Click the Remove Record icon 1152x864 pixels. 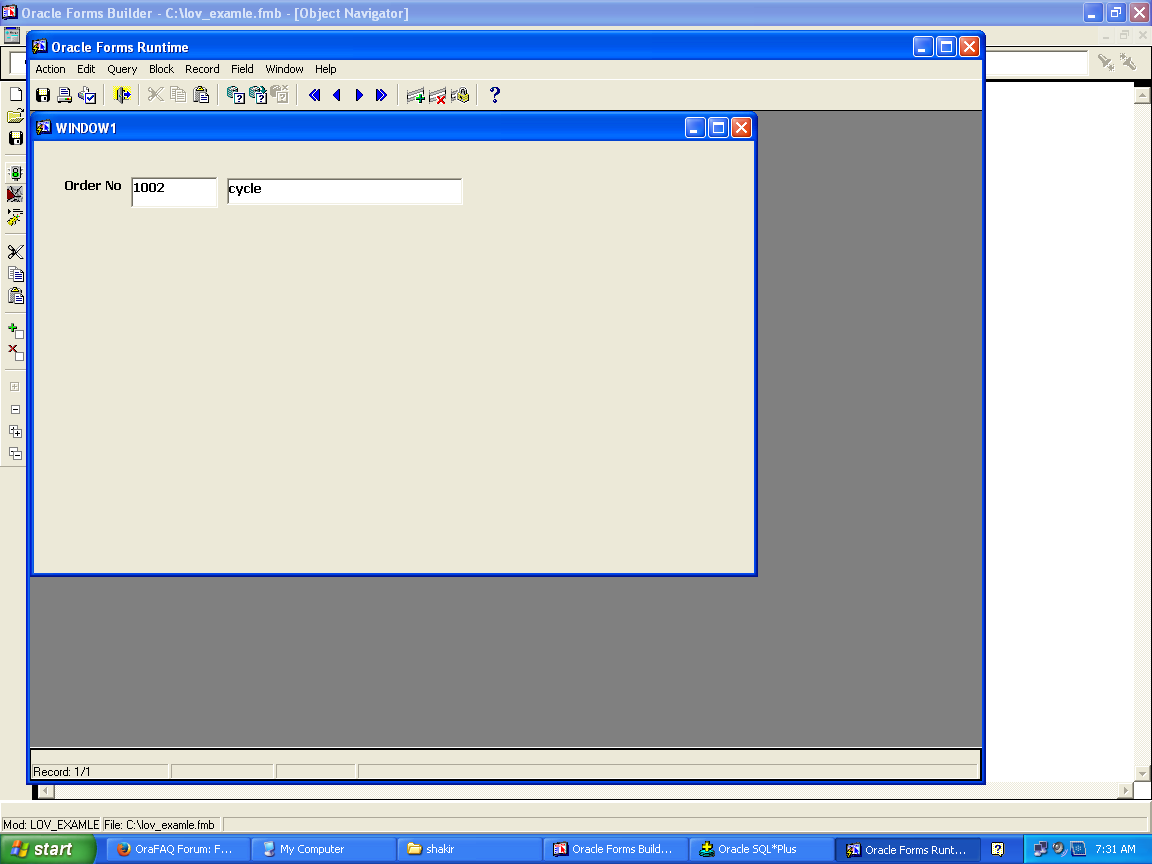tap(437, 95)
